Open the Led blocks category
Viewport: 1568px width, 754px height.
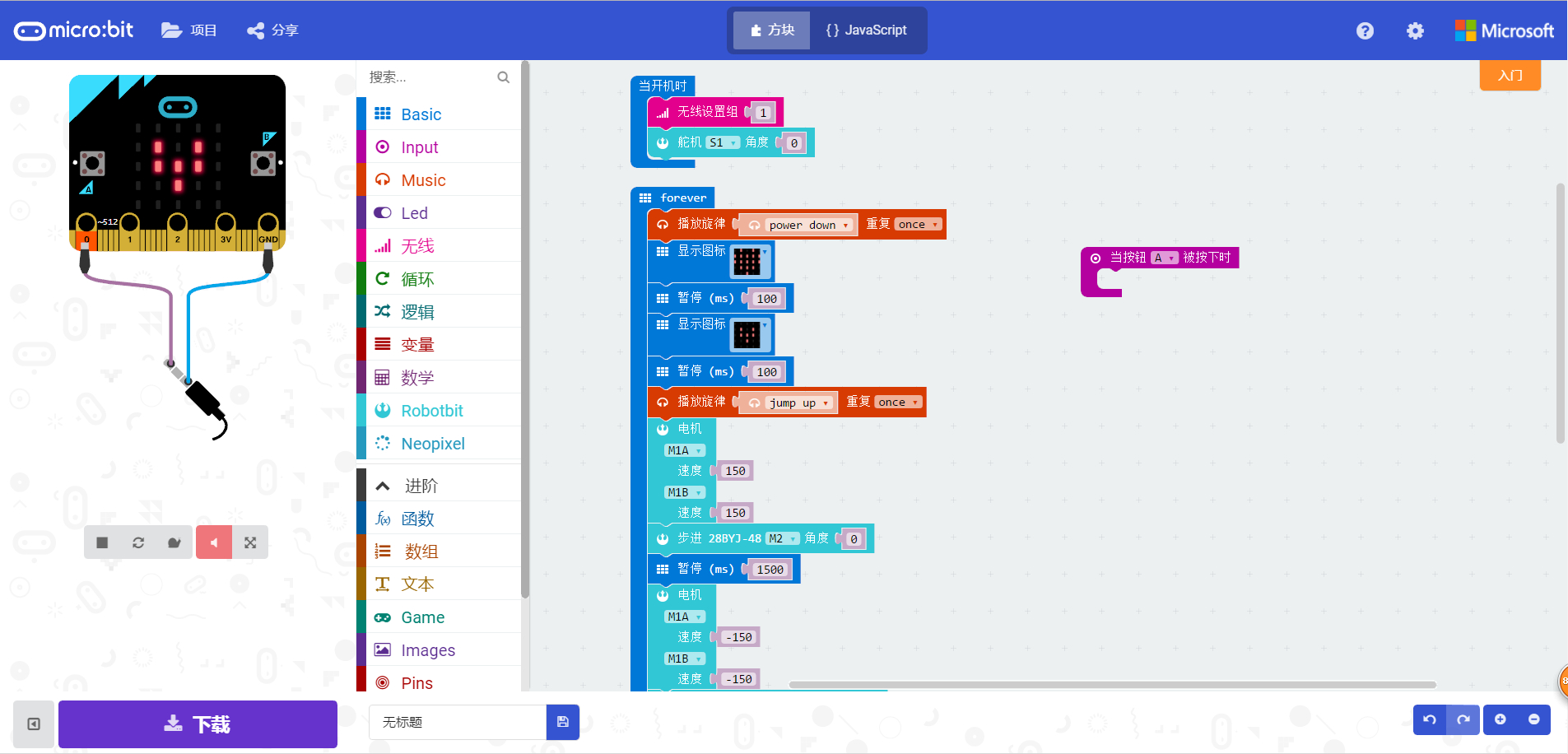tap(439, 212)
